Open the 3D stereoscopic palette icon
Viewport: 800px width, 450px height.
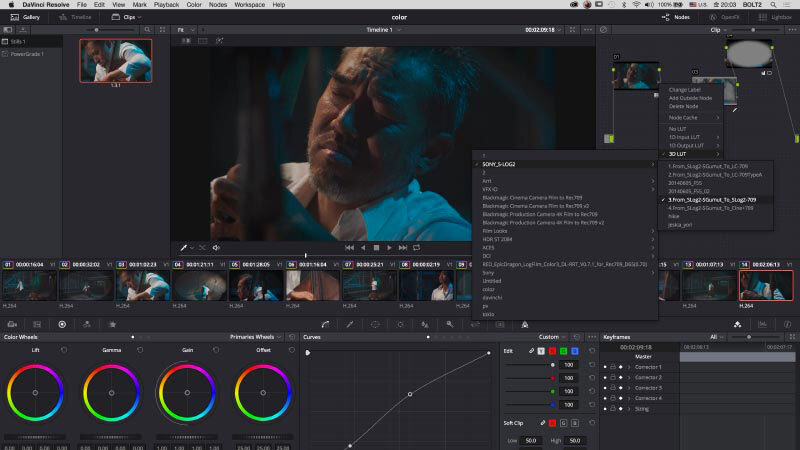[x=500, y=324]
